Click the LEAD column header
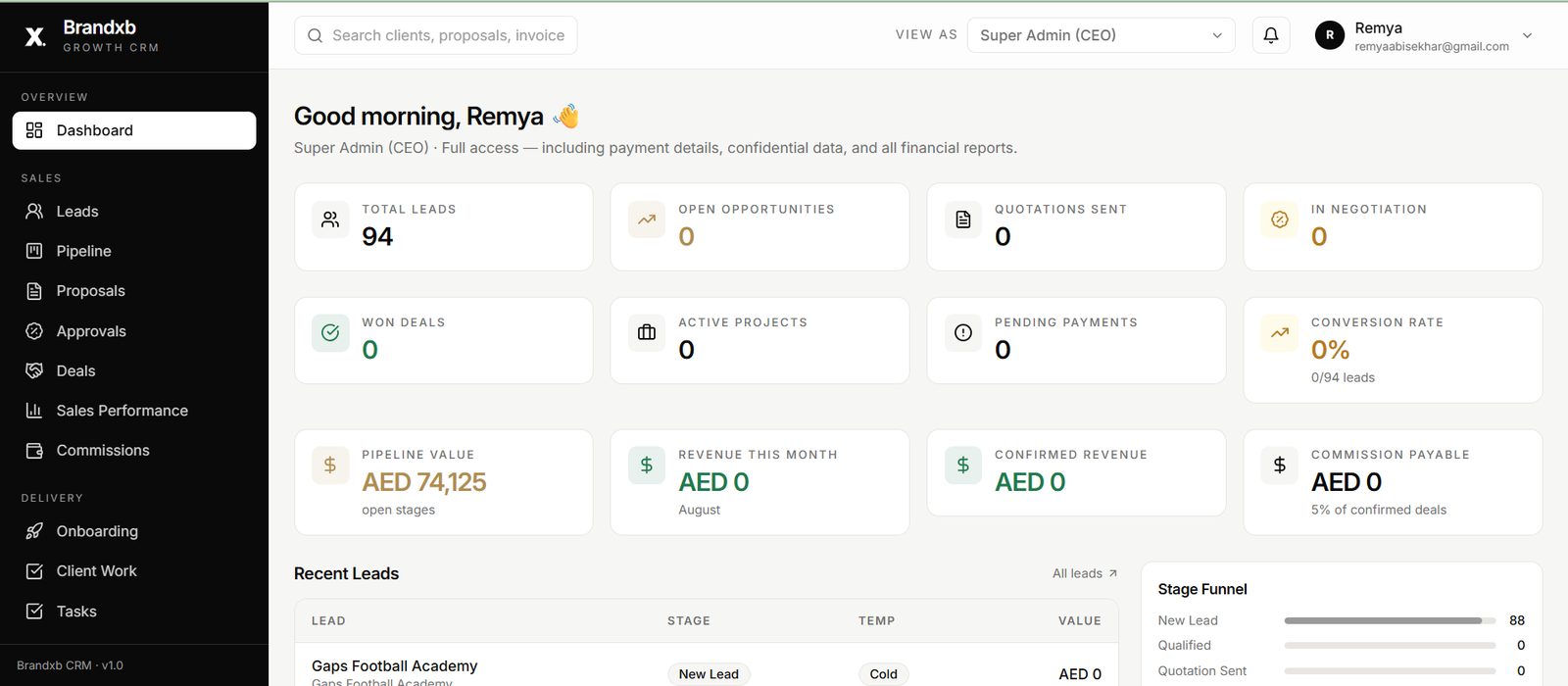 328,621
